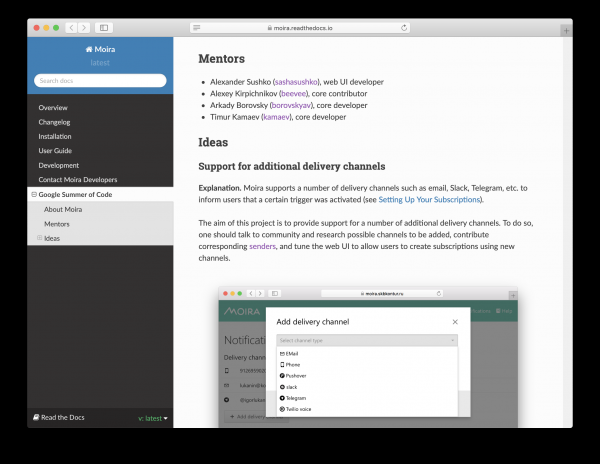Go forward using the browser forward arrow
This screenshot has width=600, height=464.
(x=84, y=28)
